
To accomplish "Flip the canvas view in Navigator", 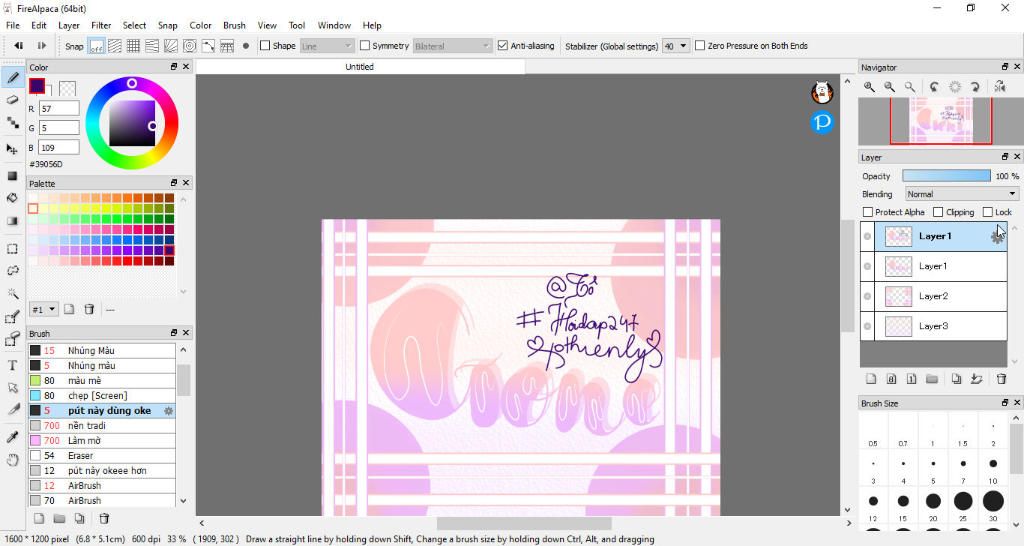I will (x=1000, y=86).
